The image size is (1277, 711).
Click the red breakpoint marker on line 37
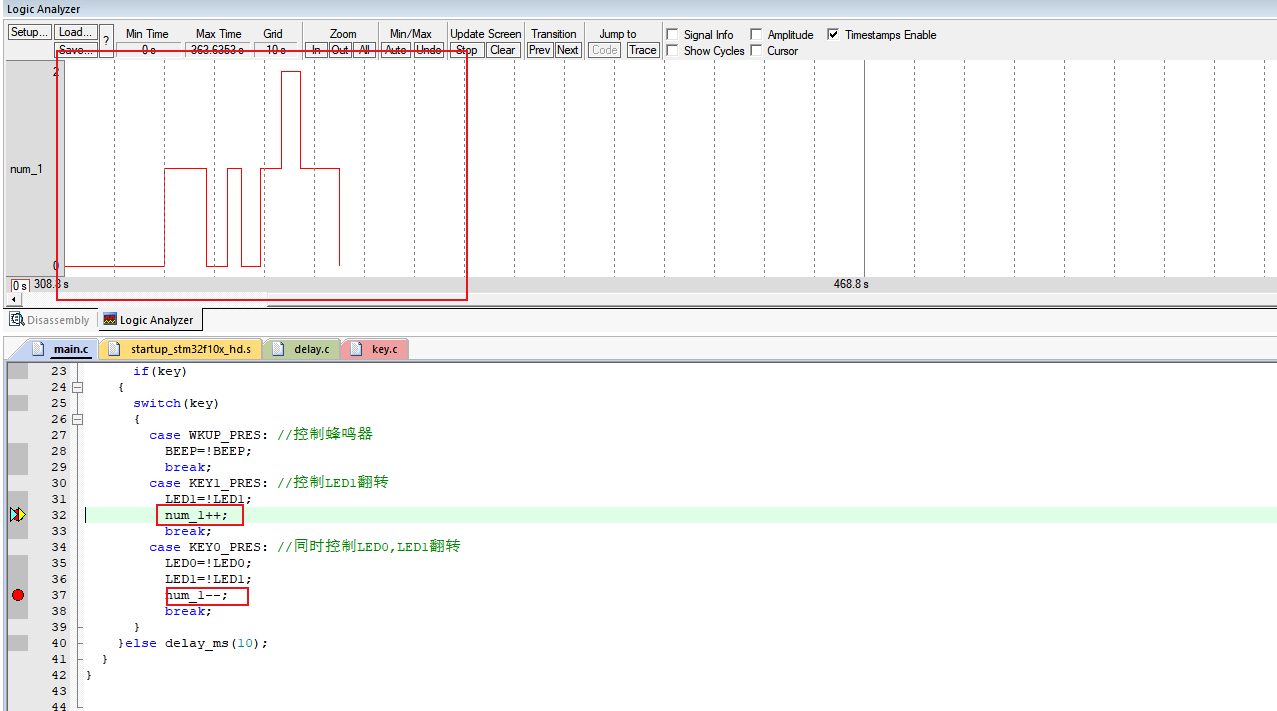pos(18,595)
